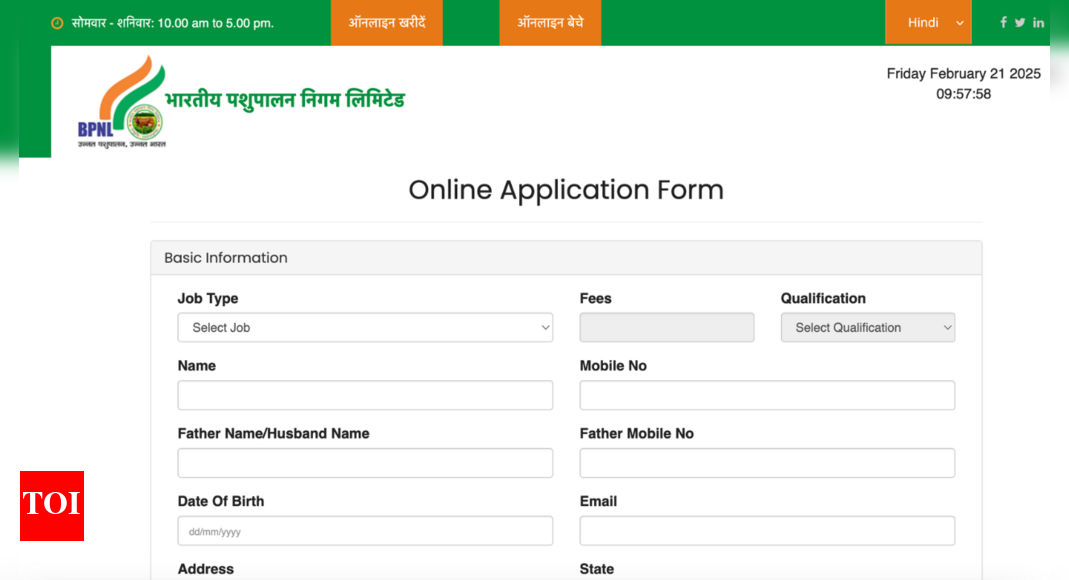This screenshot has width=1069, height=580.
Task: Click the clock icon beside working hours text
Action: [57, 21]
